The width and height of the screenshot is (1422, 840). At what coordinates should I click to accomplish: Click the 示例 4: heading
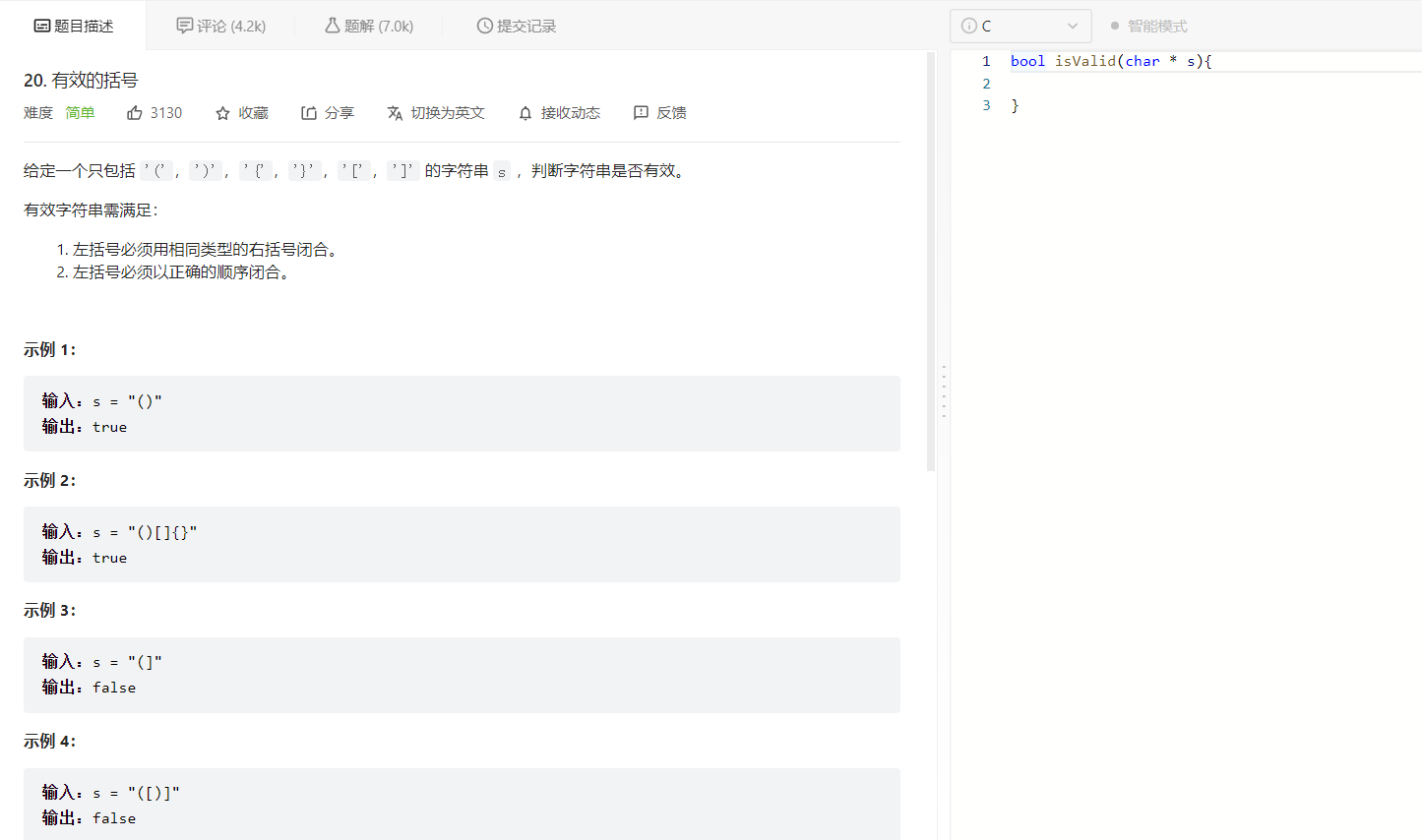click(x=49, y=741)
